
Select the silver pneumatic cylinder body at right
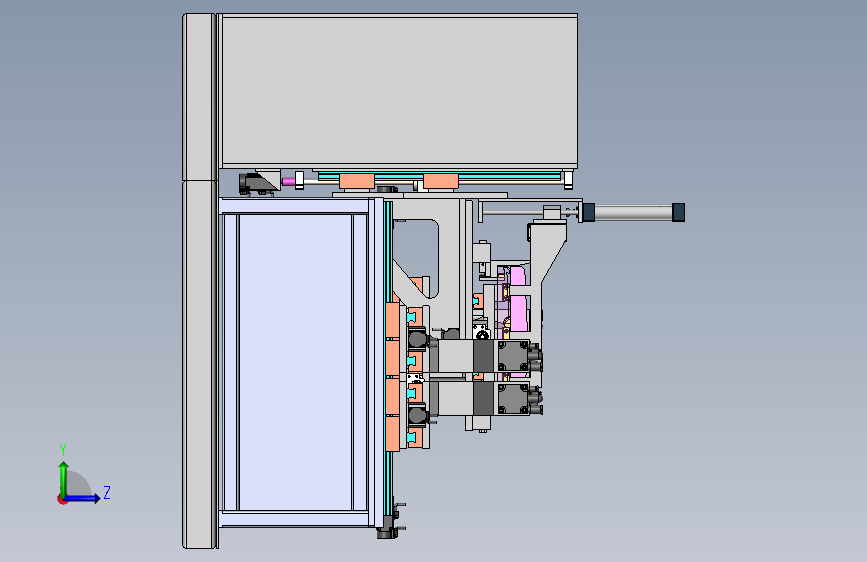coord(633,212)
